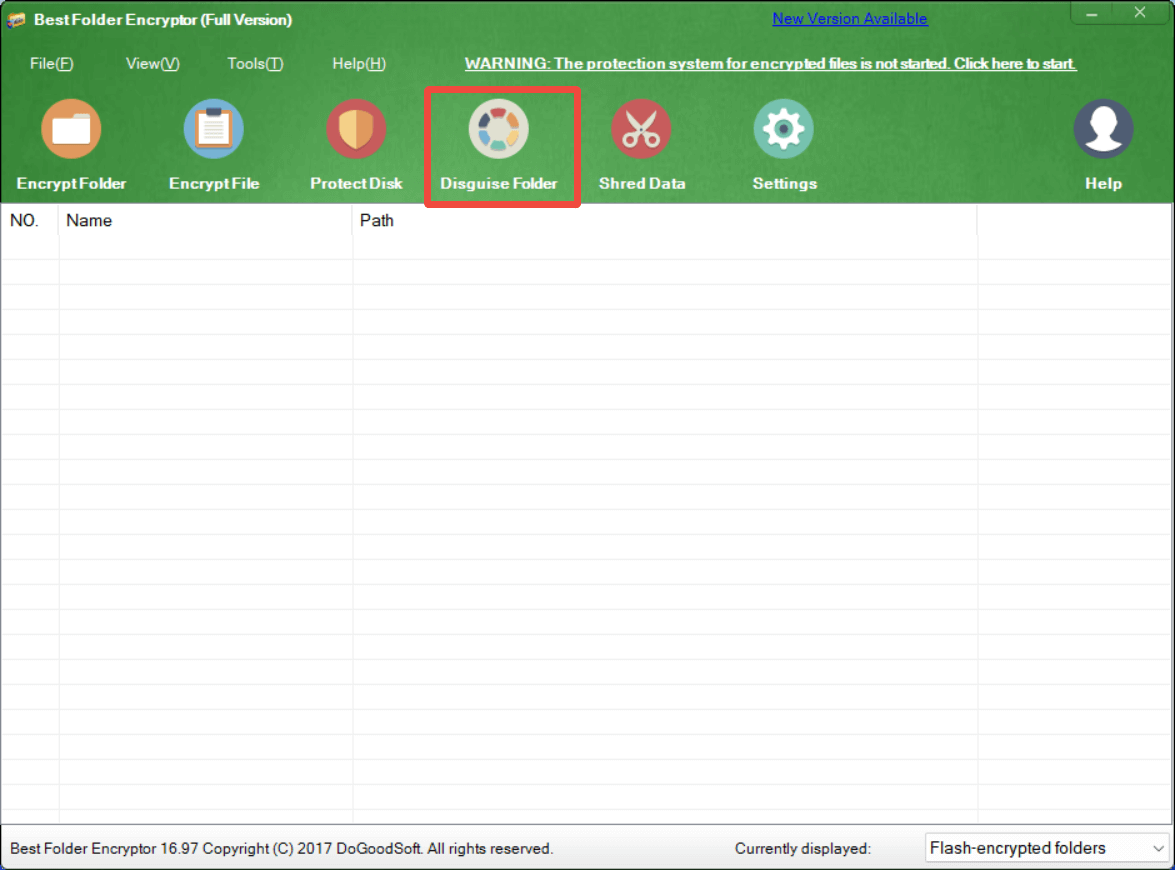Viewport: 1175px width, 870px height.
Task: Minimize the Best Folder Encryptor window
Action: (1092, 13)
